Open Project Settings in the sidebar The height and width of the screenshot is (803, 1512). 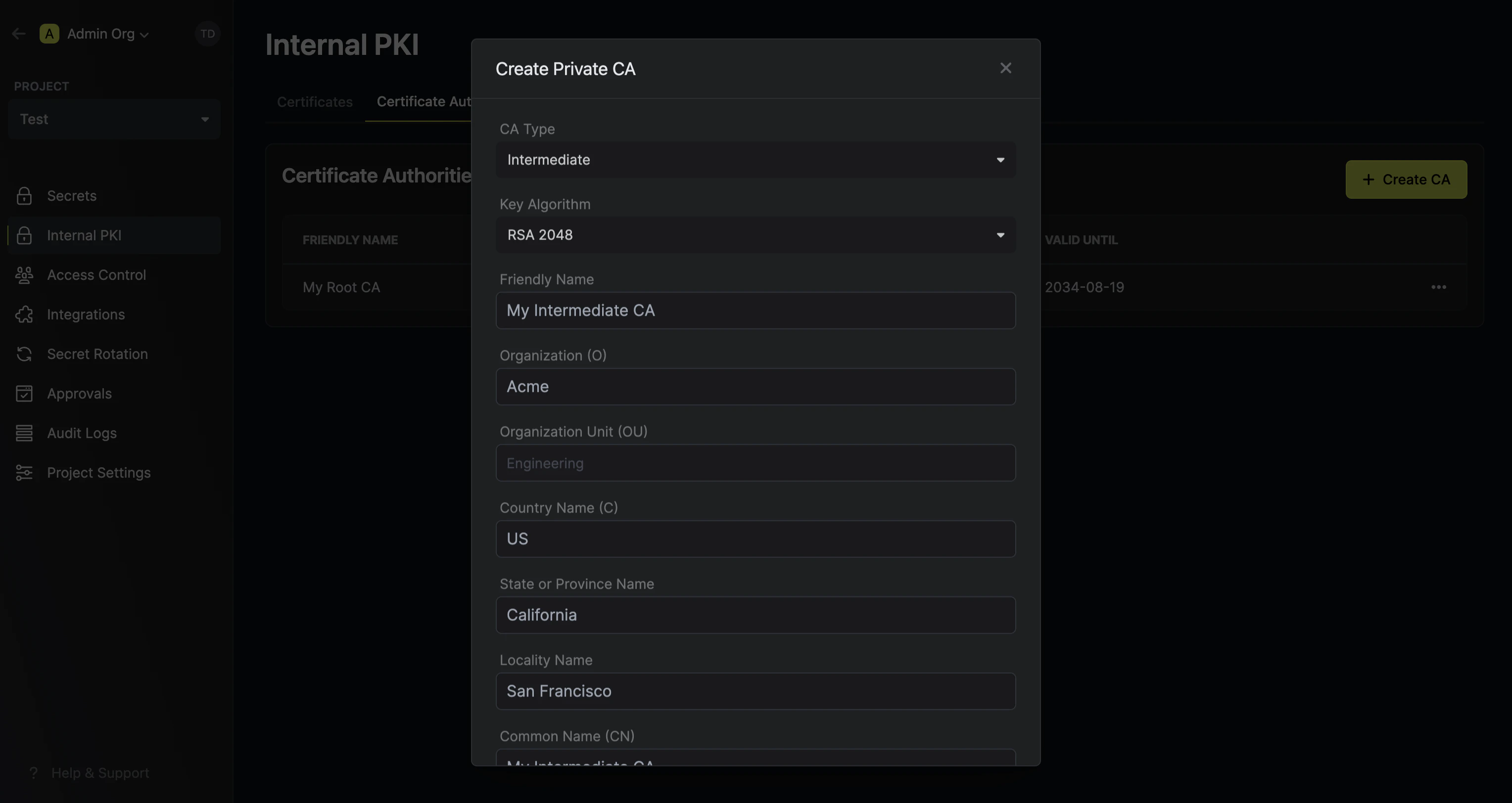pyautogui.click(x=114, y=473)
